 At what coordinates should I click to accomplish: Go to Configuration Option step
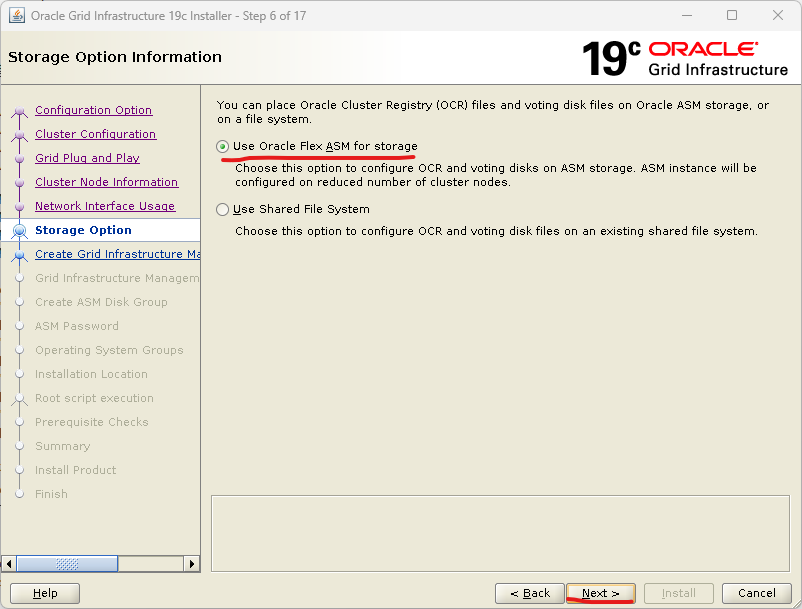(x=94, y=110)
